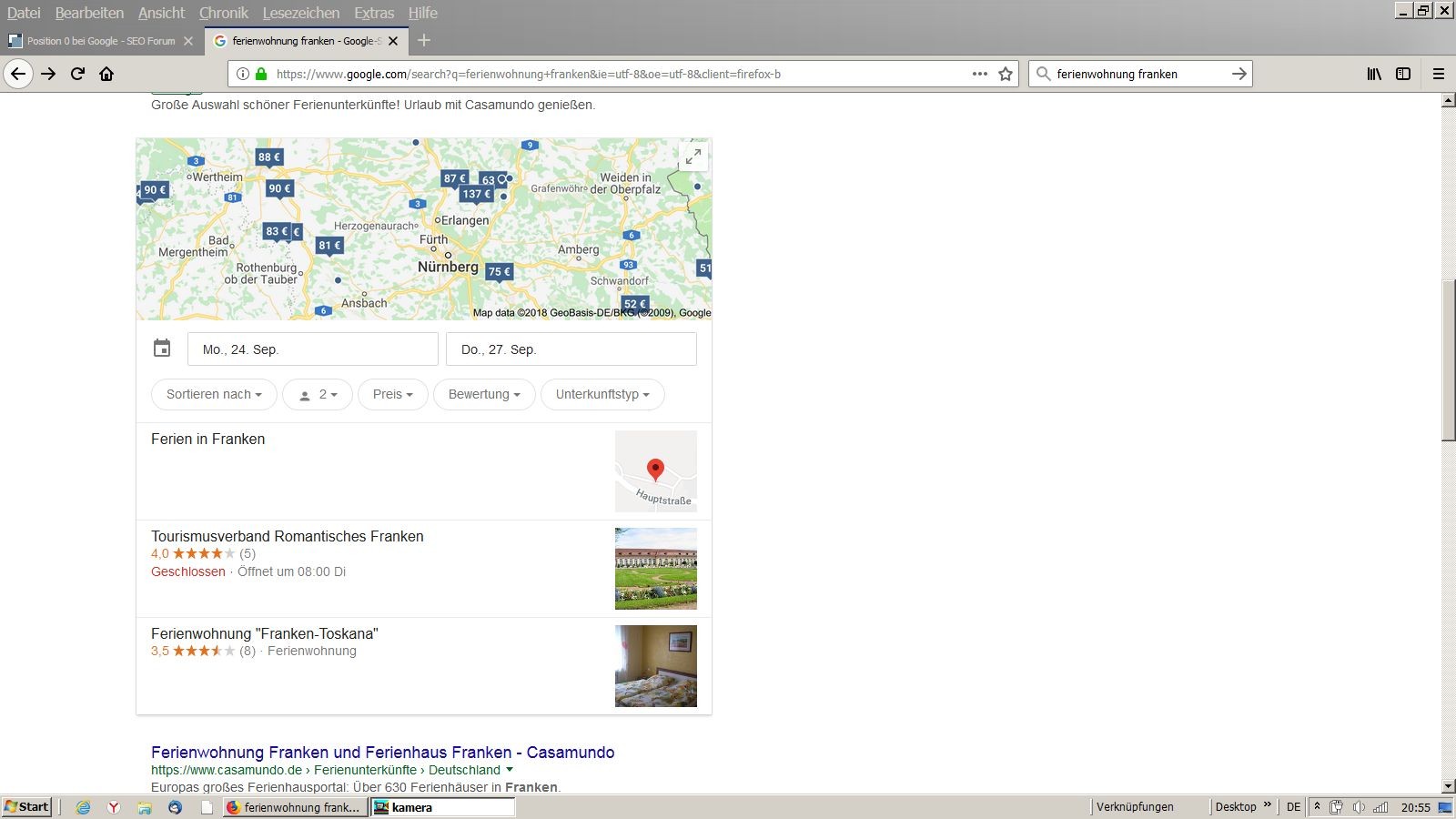Expand the Sortieren nach dropdown
The image size is (1456, 819).
click(x=214, y=394)
